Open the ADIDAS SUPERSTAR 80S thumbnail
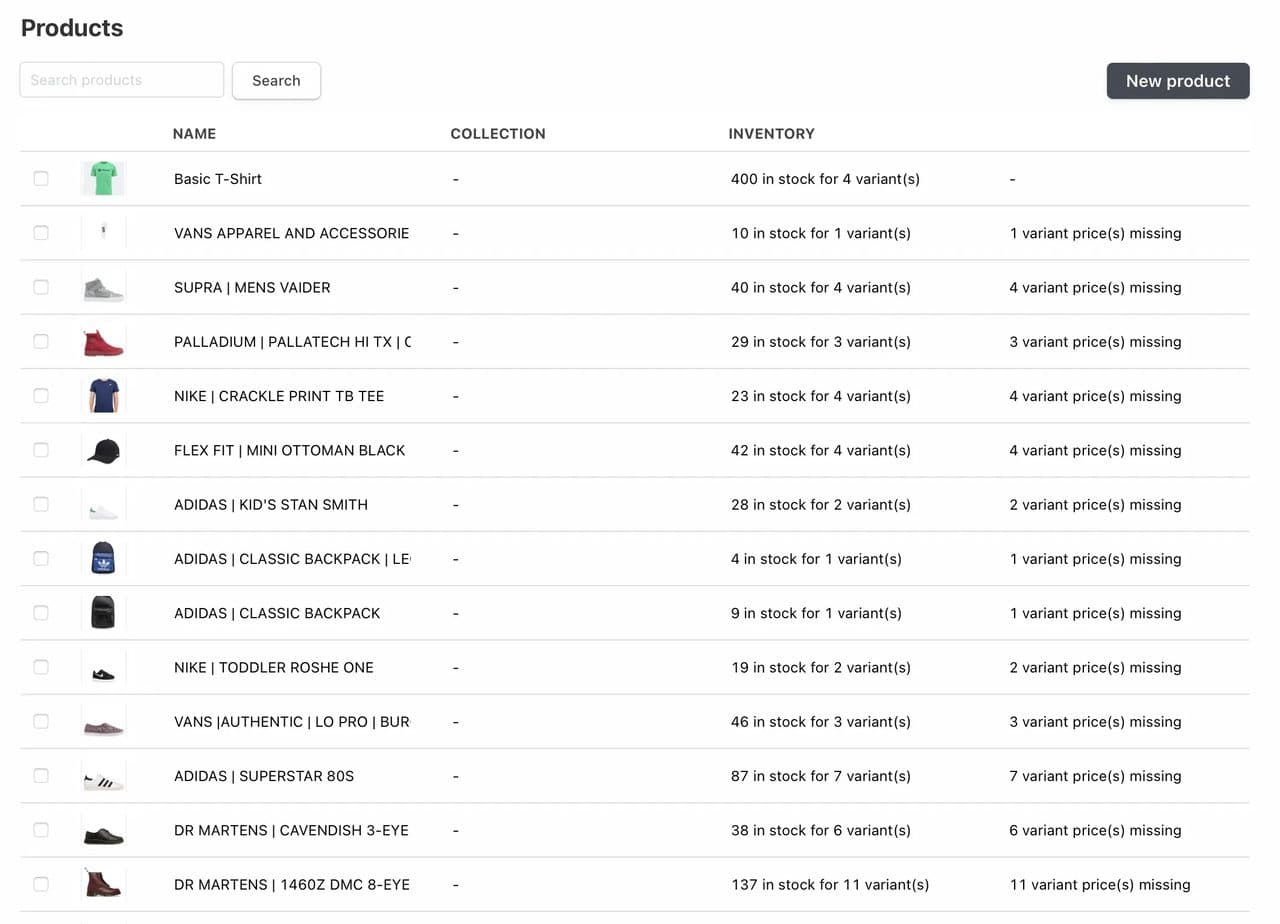Image resolution: width=1280 pixels, height=924 pixels. point(103,776)
